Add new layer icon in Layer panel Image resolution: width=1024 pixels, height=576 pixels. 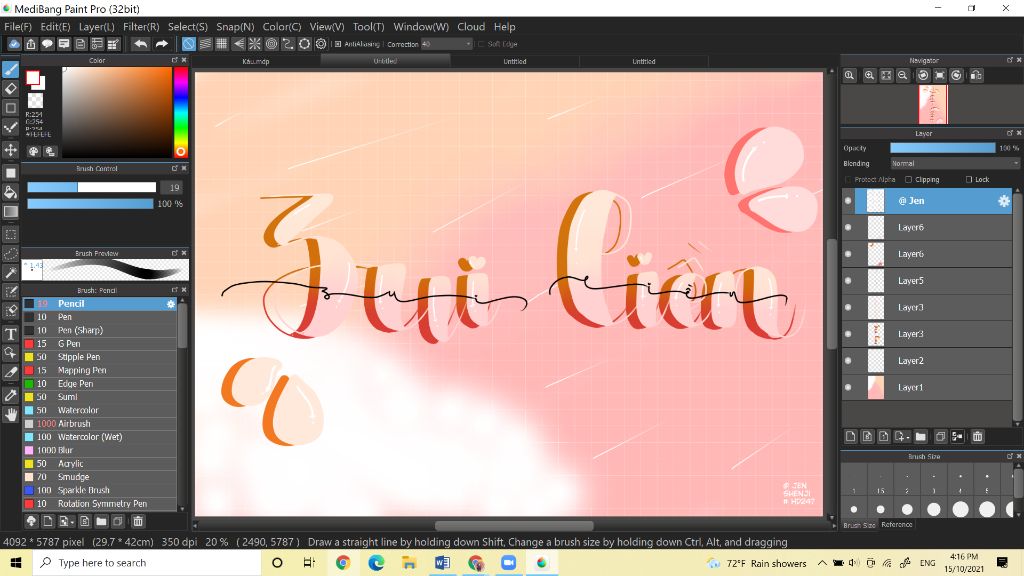click(x=850, y=436)
